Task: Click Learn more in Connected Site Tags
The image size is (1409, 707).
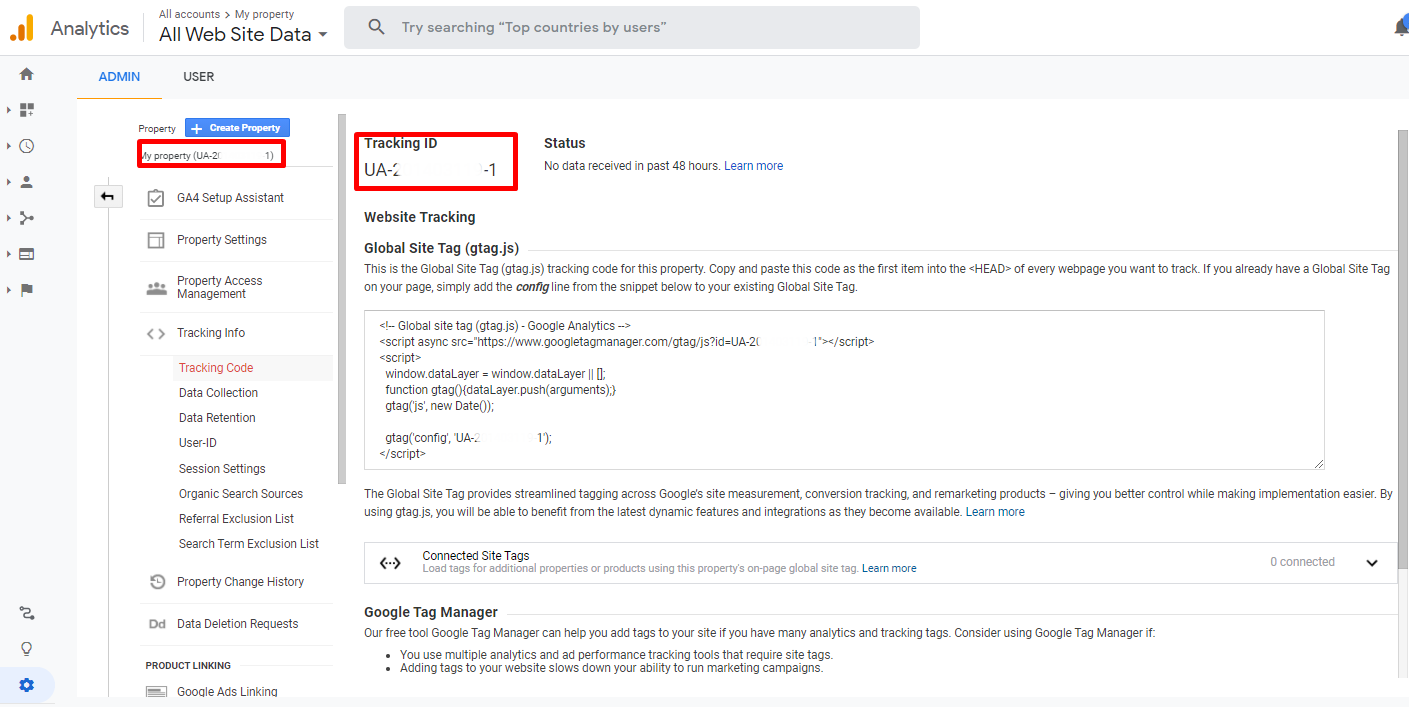Action: pos(889,568)
